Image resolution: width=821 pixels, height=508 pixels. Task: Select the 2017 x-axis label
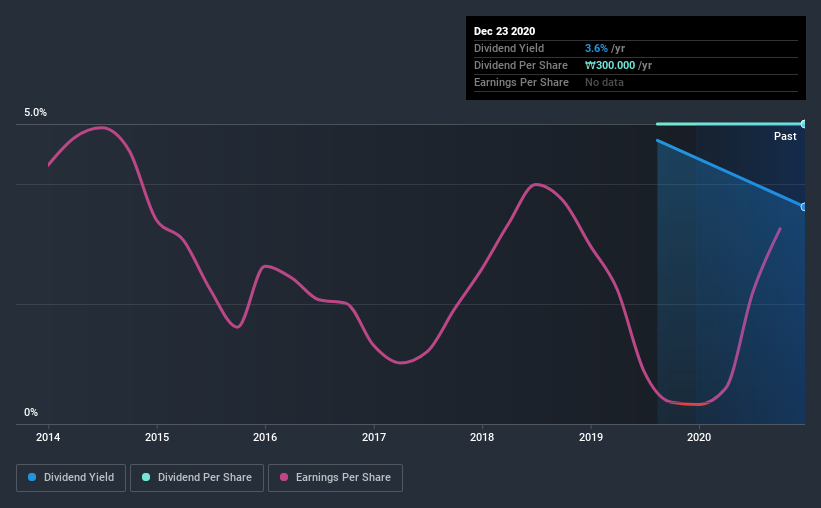pyautogui.click(x=374, y=437)
